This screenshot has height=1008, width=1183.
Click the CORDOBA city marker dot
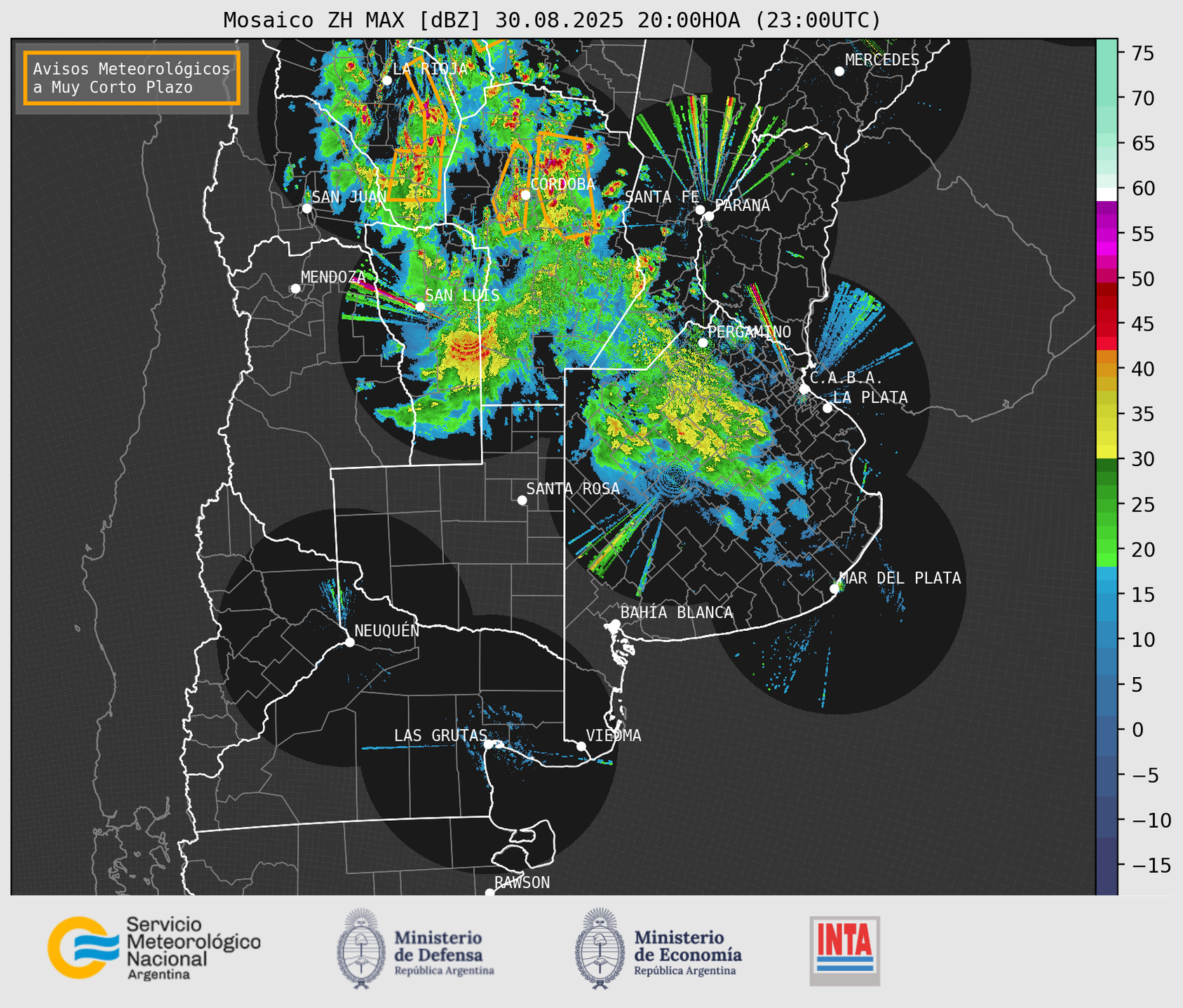click(525, 195)
